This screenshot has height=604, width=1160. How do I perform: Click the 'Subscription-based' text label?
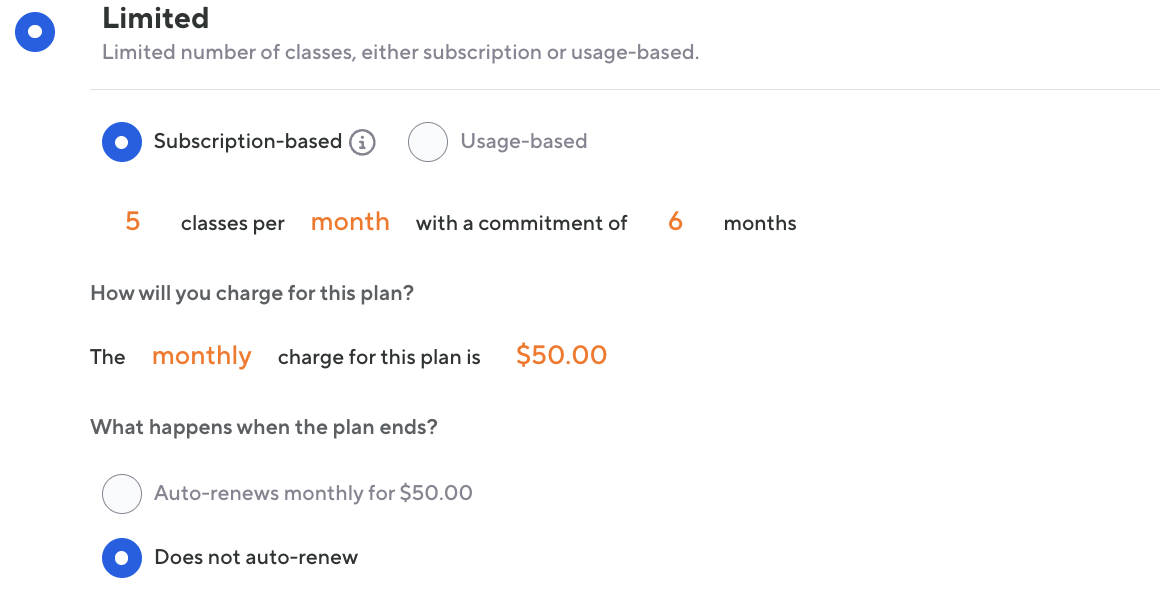coord(248,142)
